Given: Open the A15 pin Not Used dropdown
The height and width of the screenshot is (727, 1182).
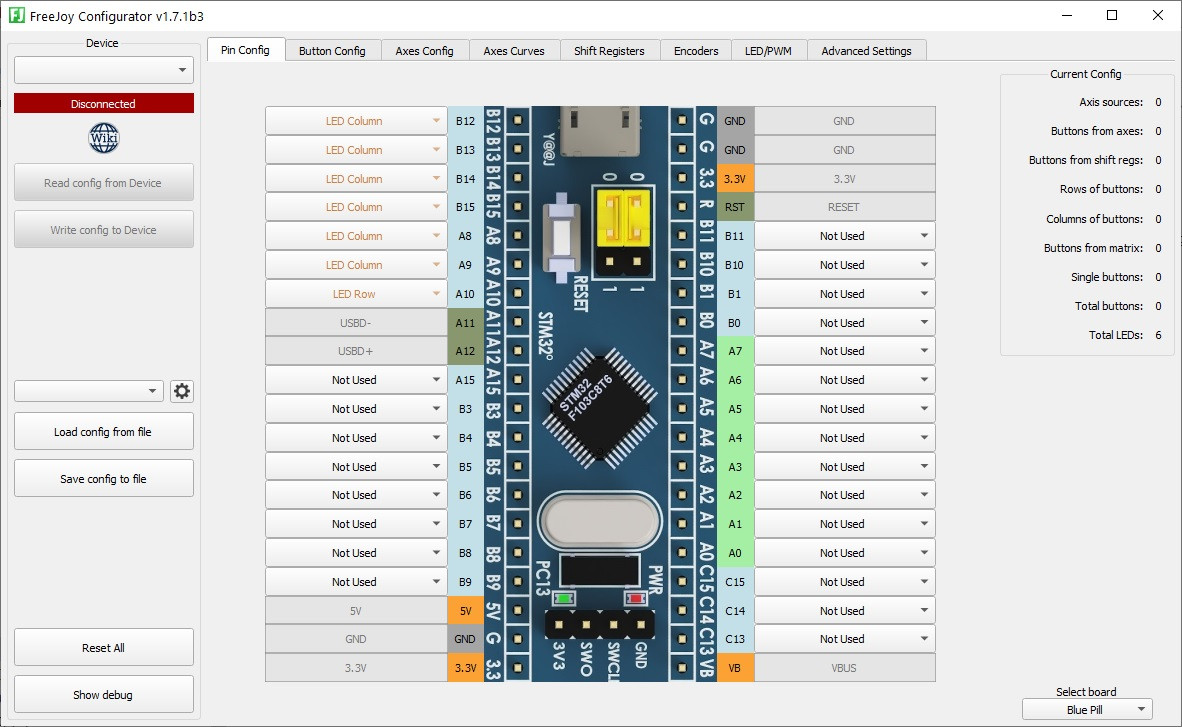Looking at the screenshot, I should [x=356, y=380].
